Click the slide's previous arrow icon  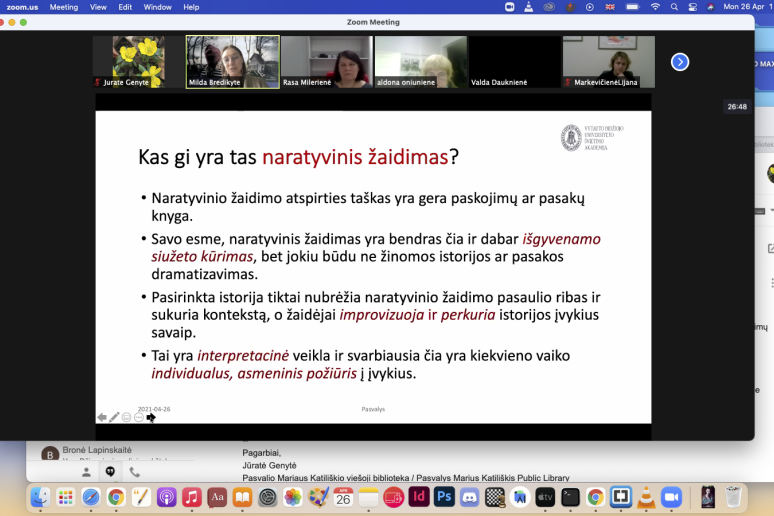102,417
